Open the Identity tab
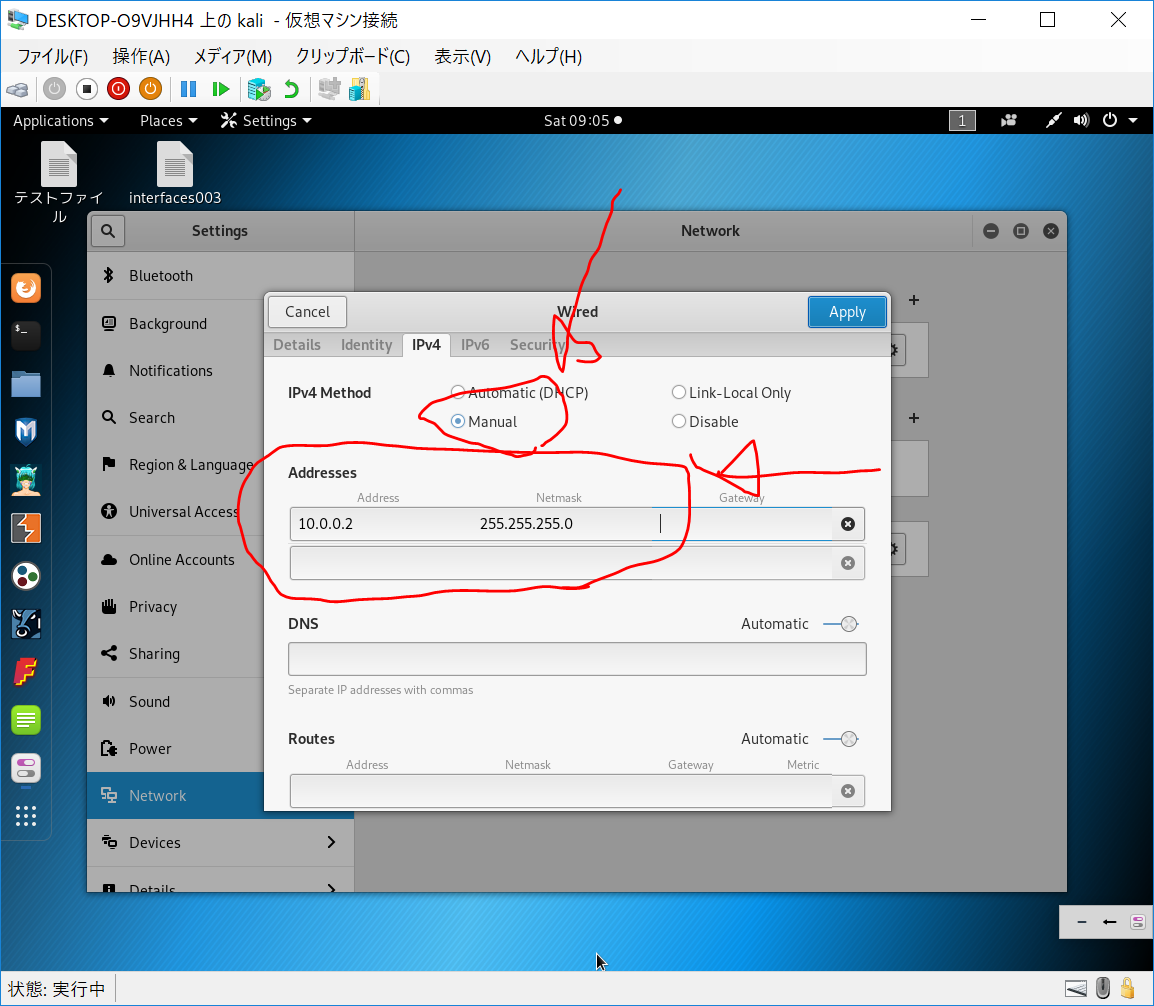Image resolution: width=1154 pixels, height=1006 pixels. (x=366, y=345)
